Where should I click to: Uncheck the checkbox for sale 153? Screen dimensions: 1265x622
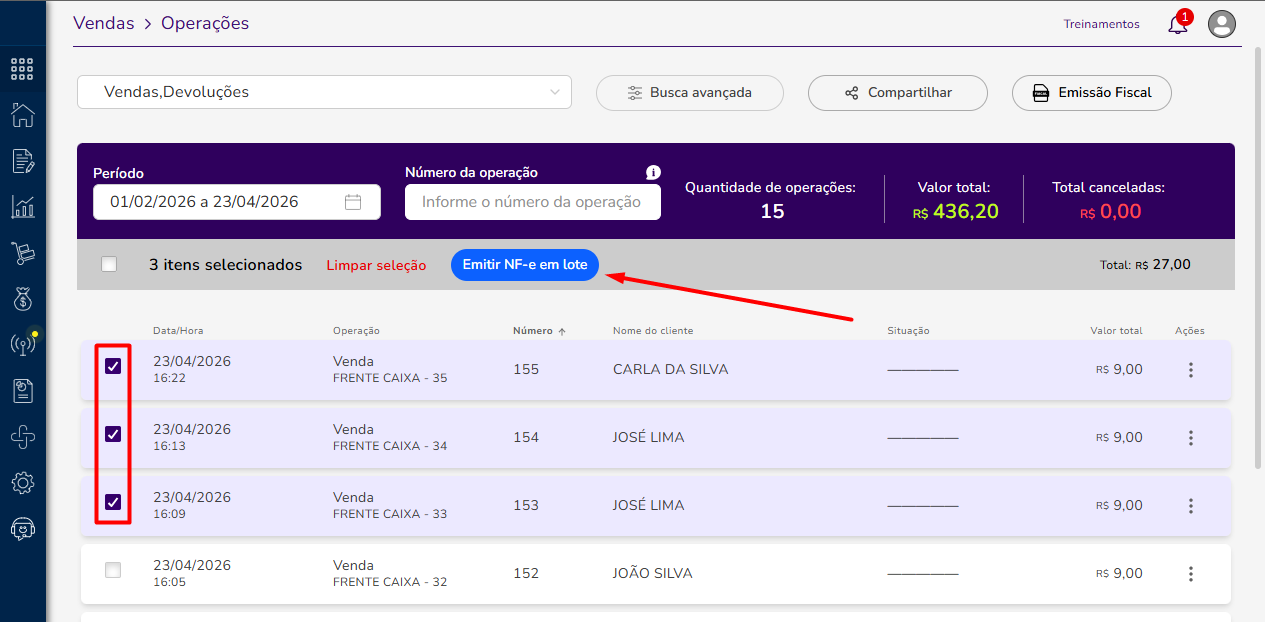pyautogui.click(x=113, y=502)
